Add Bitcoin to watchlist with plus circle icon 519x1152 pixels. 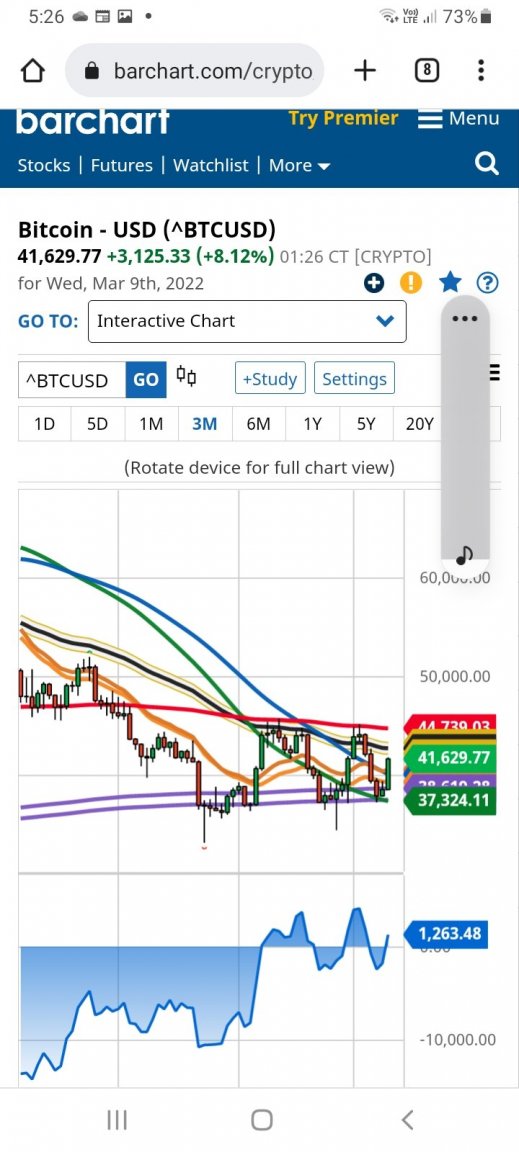(x=374, y=282)
